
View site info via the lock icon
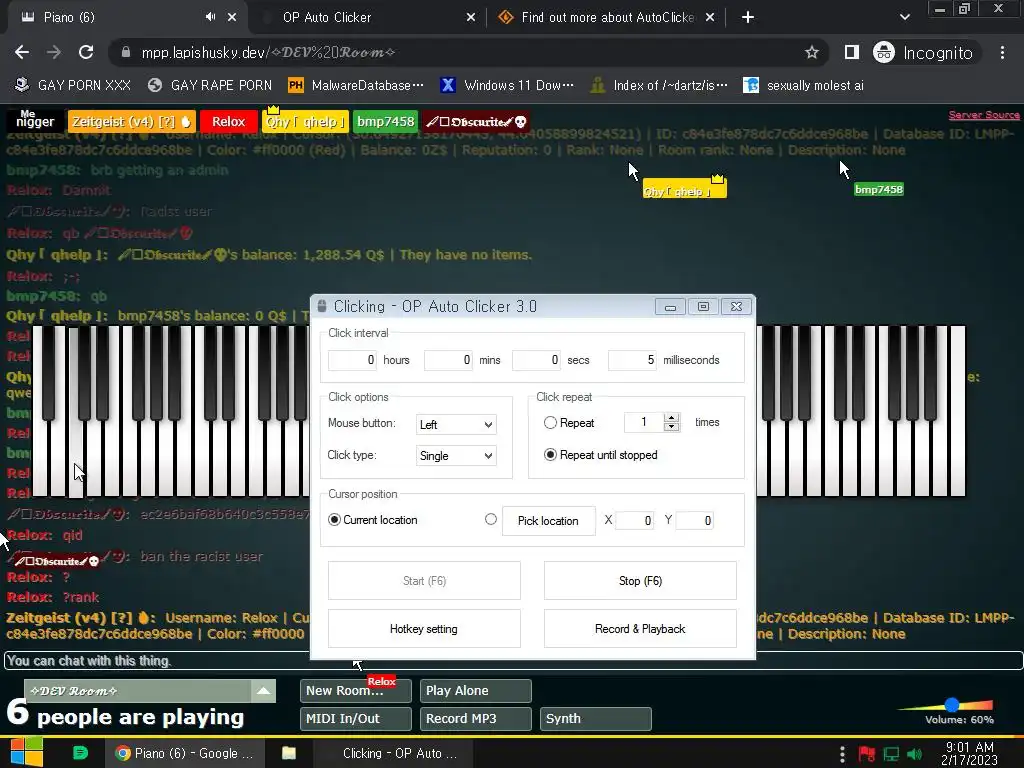coord(126,52)
